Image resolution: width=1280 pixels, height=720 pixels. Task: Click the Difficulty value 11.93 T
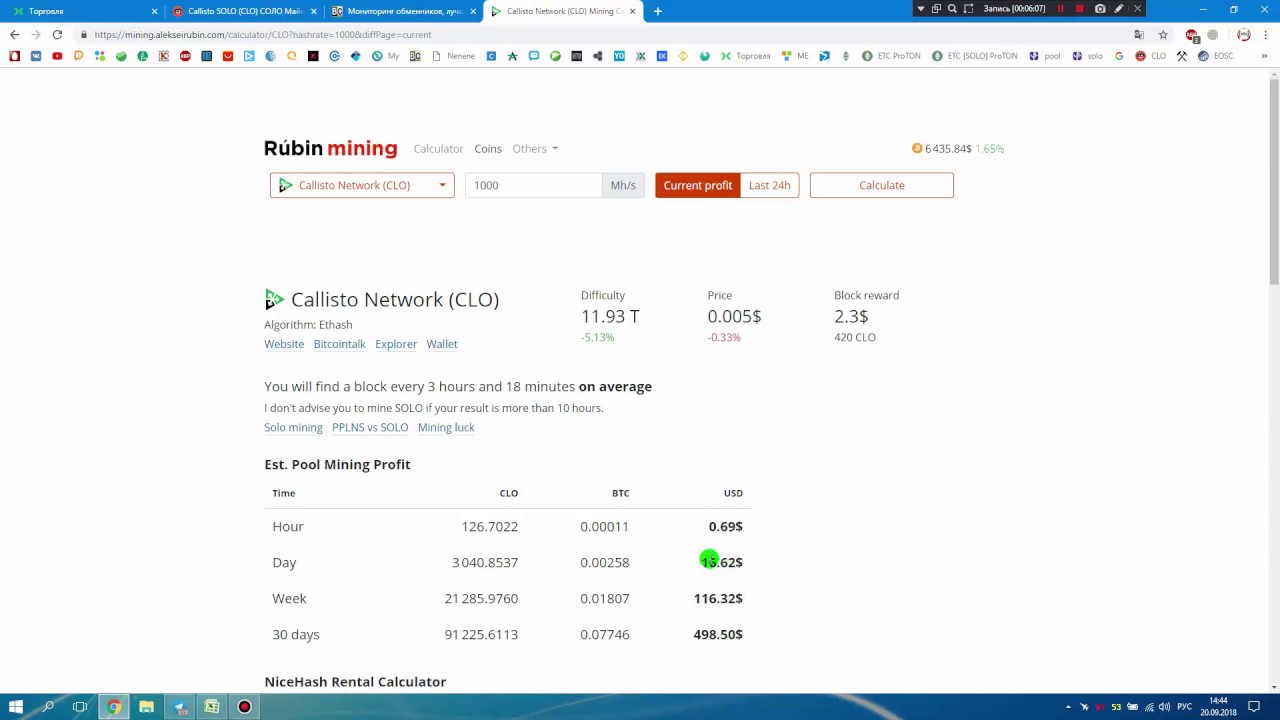point(610,316)
